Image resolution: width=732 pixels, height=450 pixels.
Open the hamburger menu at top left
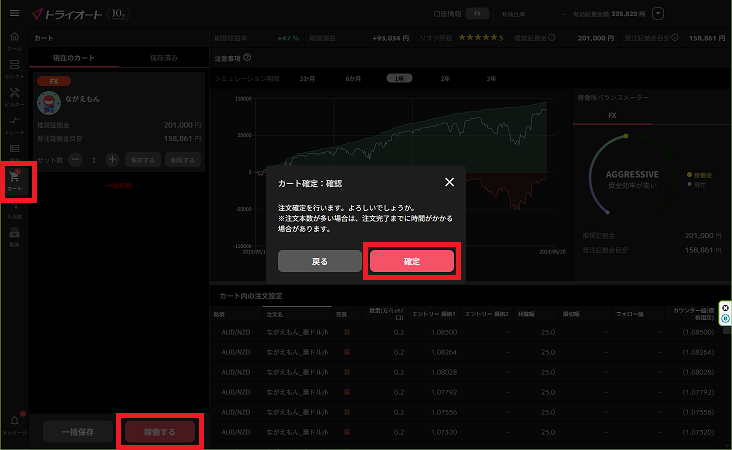(14, 13)
